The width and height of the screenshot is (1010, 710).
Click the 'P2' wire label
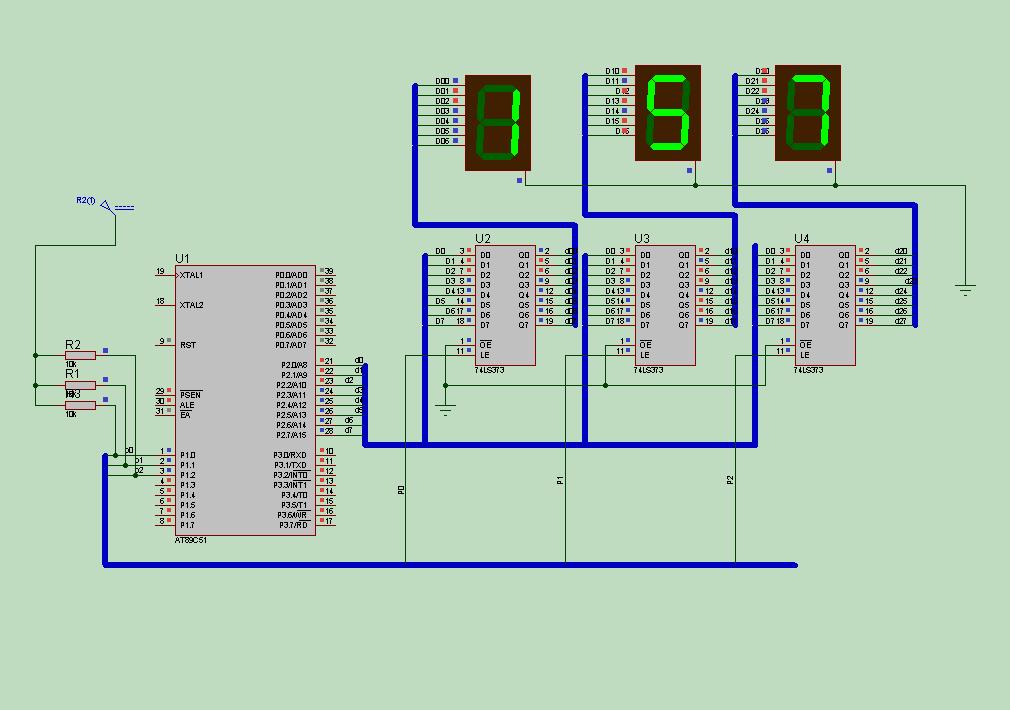(x=730, y=480)
